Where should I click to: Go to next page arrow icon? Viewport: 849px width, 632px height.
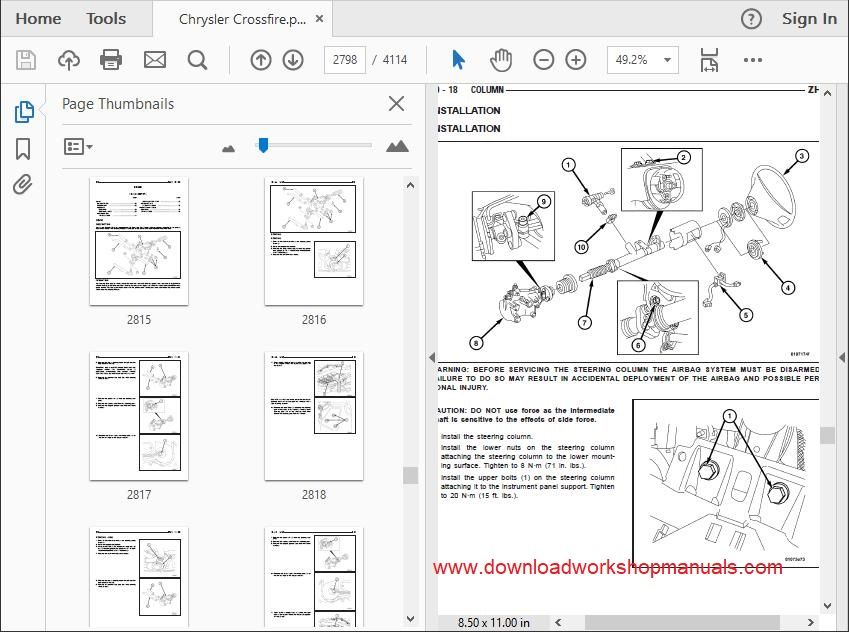293,60
